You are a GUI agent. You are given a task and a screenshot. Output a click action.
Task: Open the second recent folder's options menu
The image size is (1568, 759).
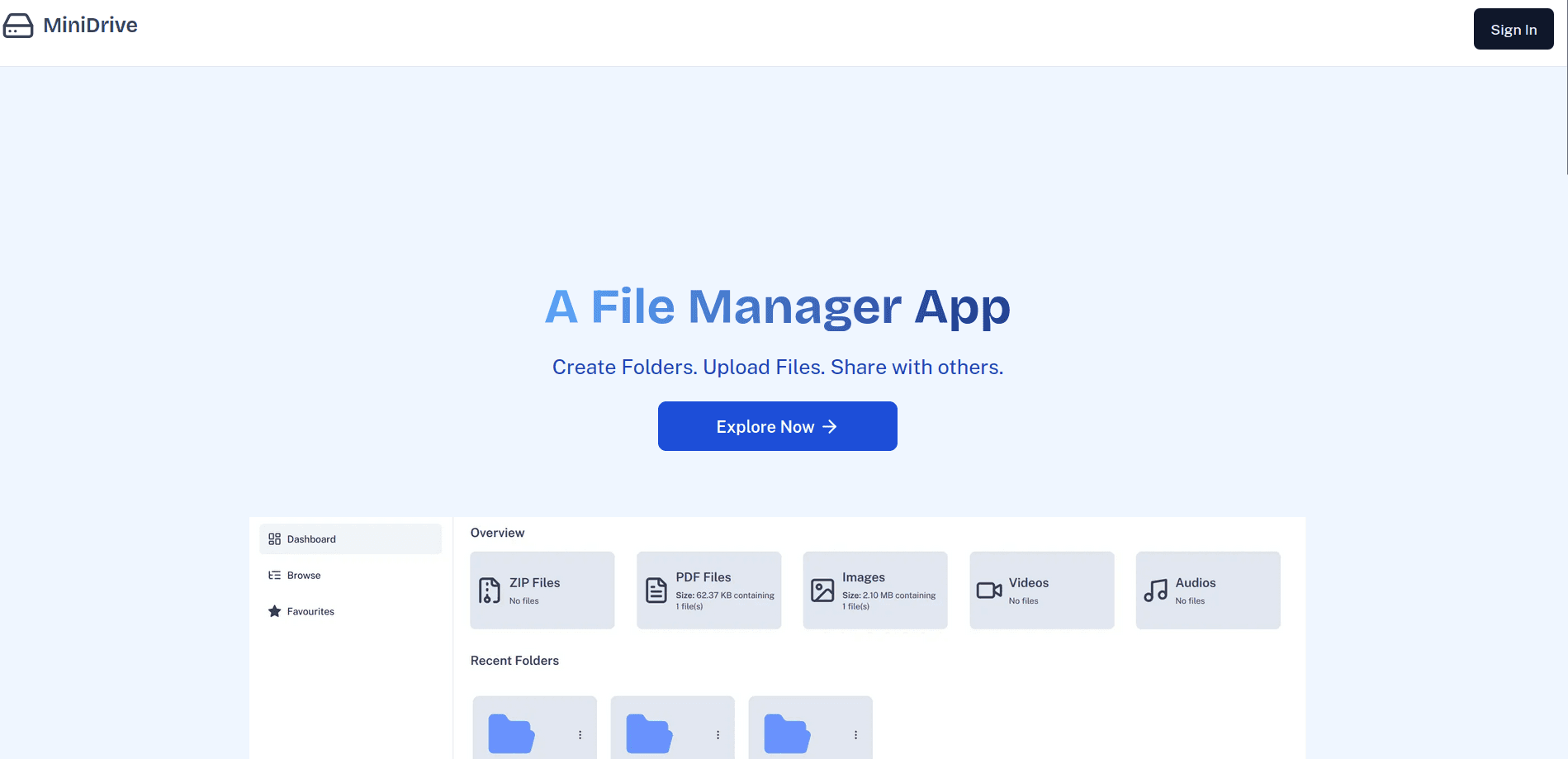(x=718, y=735)
